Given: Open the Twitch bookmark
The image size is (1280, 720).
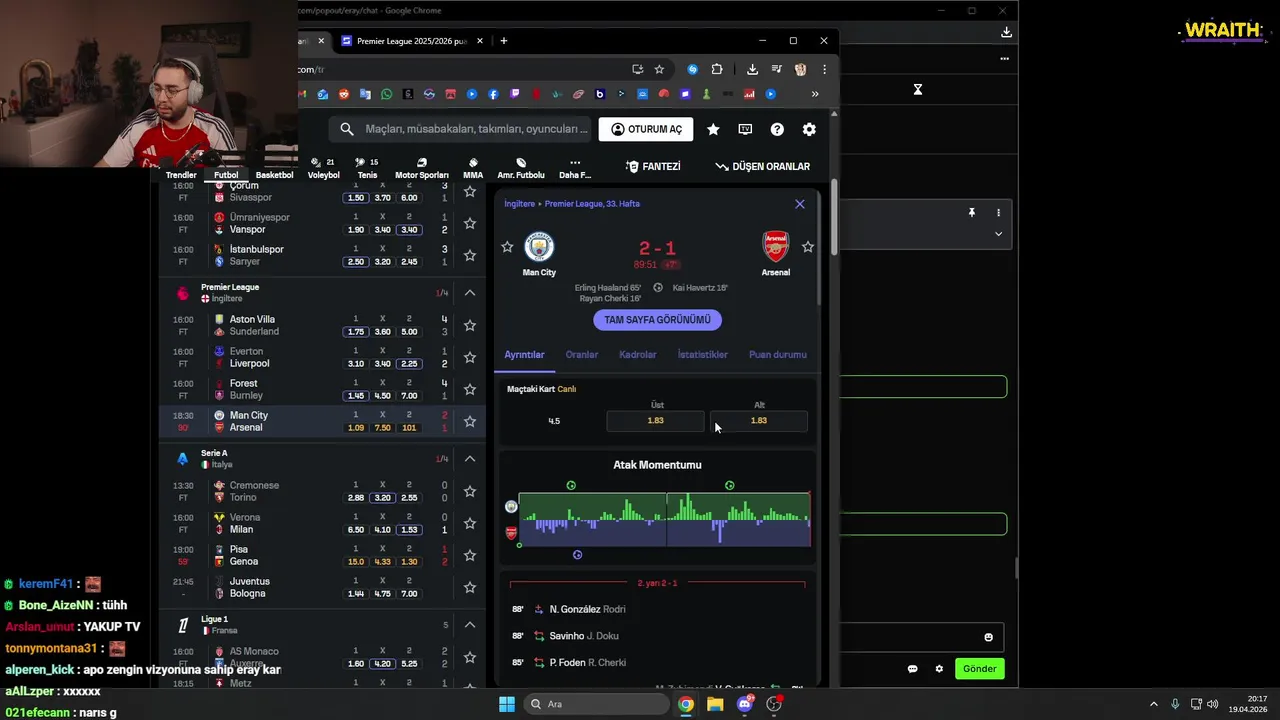Looking at the screenshot, I should coord(514,94).
